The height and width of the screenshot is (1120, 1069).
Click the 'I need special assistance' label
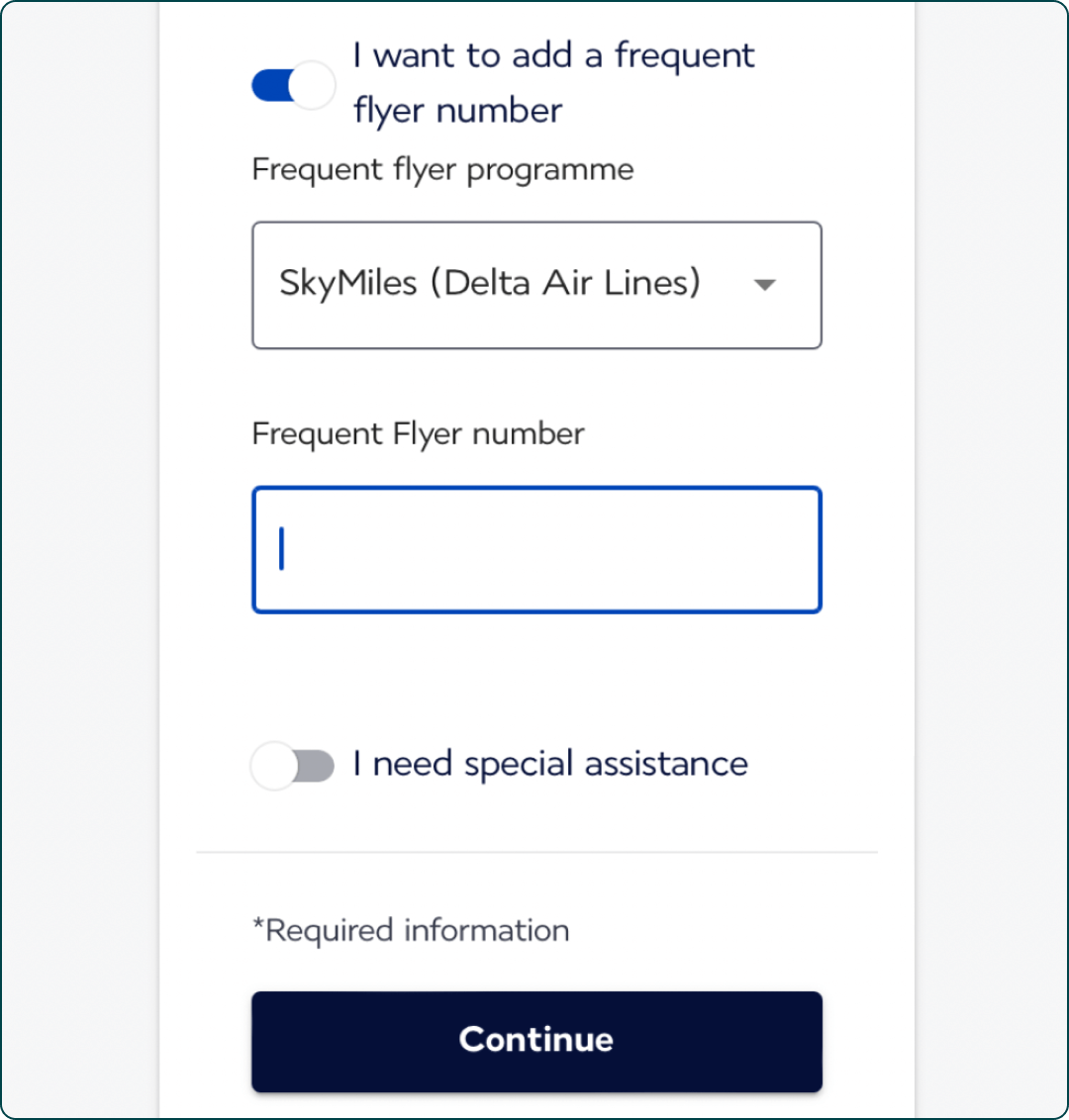[550, 764]
